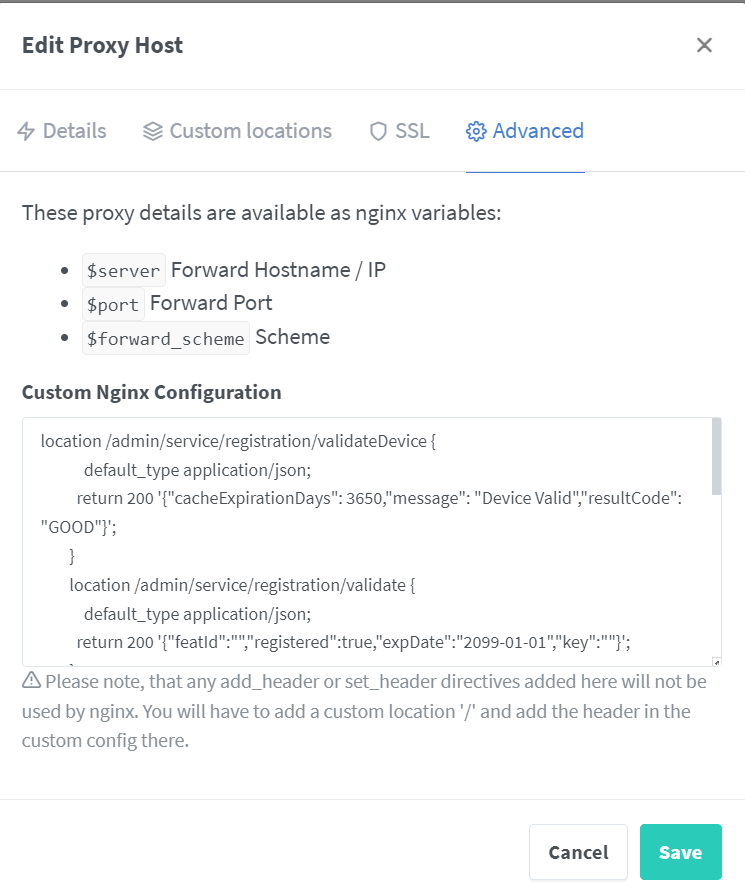Click the gear Advanced icon
The width and height of the screenshot is (745, 895).
point(476,131)
